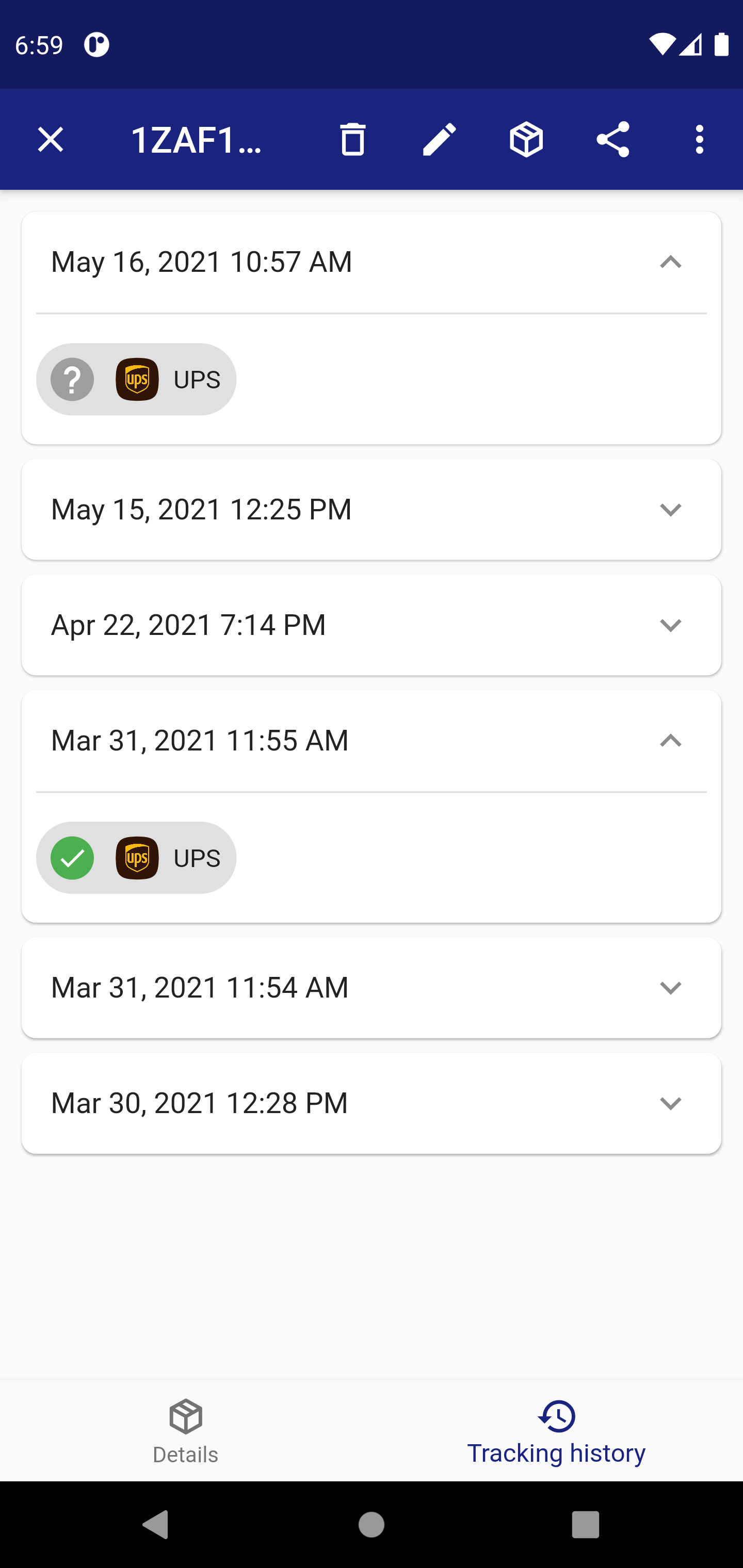Expand the Apr 22, 2021 entry

pos(670,625)
